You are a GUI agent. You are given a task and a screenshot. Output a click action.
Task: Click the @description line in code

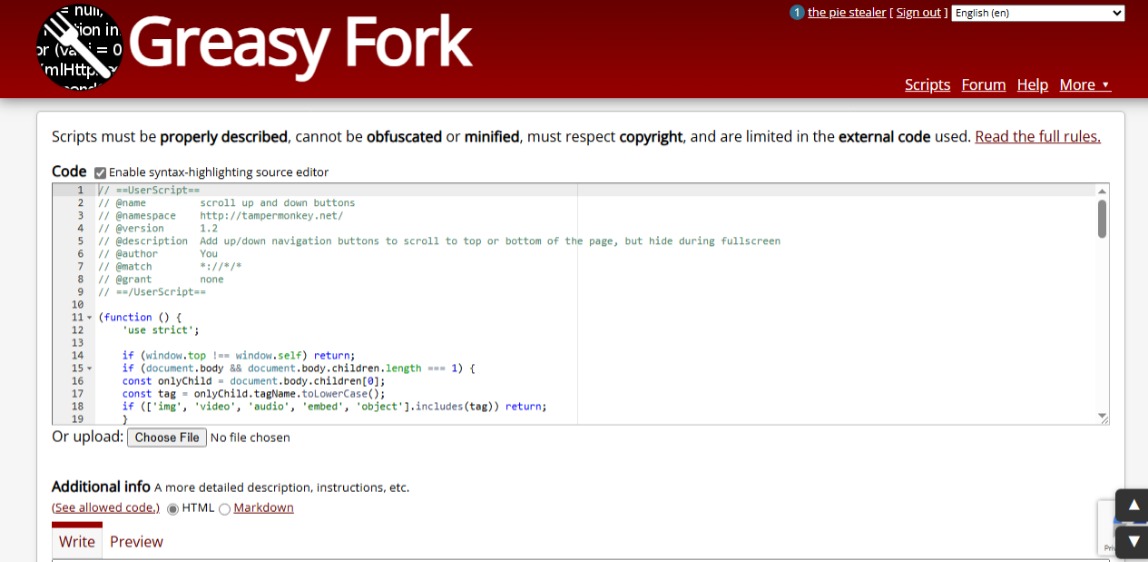[439, 241]
